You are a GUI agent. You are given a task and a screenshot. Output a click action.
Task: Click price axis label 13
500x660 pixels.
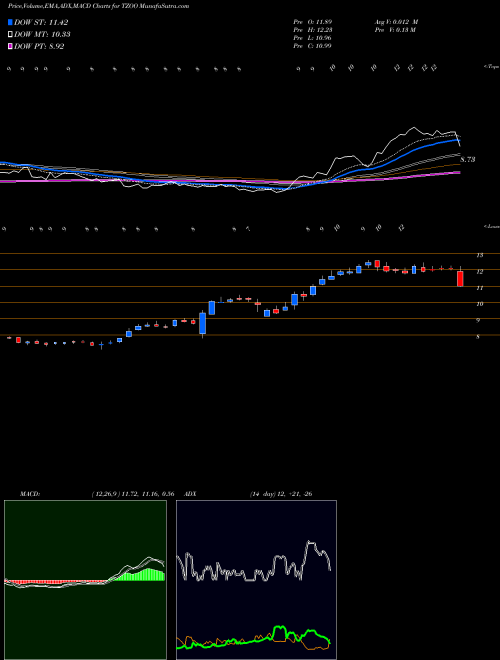pos(479,255)
